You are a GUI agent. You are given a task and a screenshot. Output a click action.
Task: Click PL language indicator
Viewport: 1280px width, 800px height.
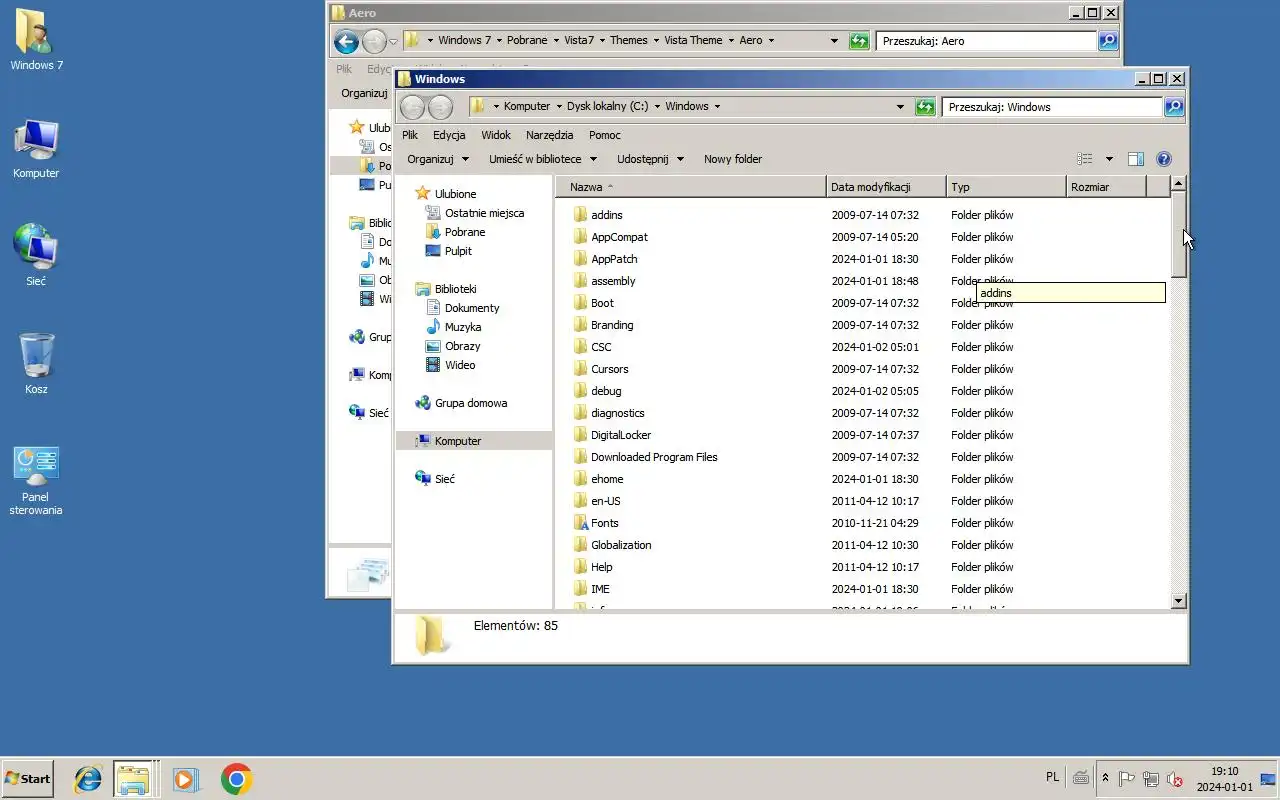click(x=1052, y=777)
